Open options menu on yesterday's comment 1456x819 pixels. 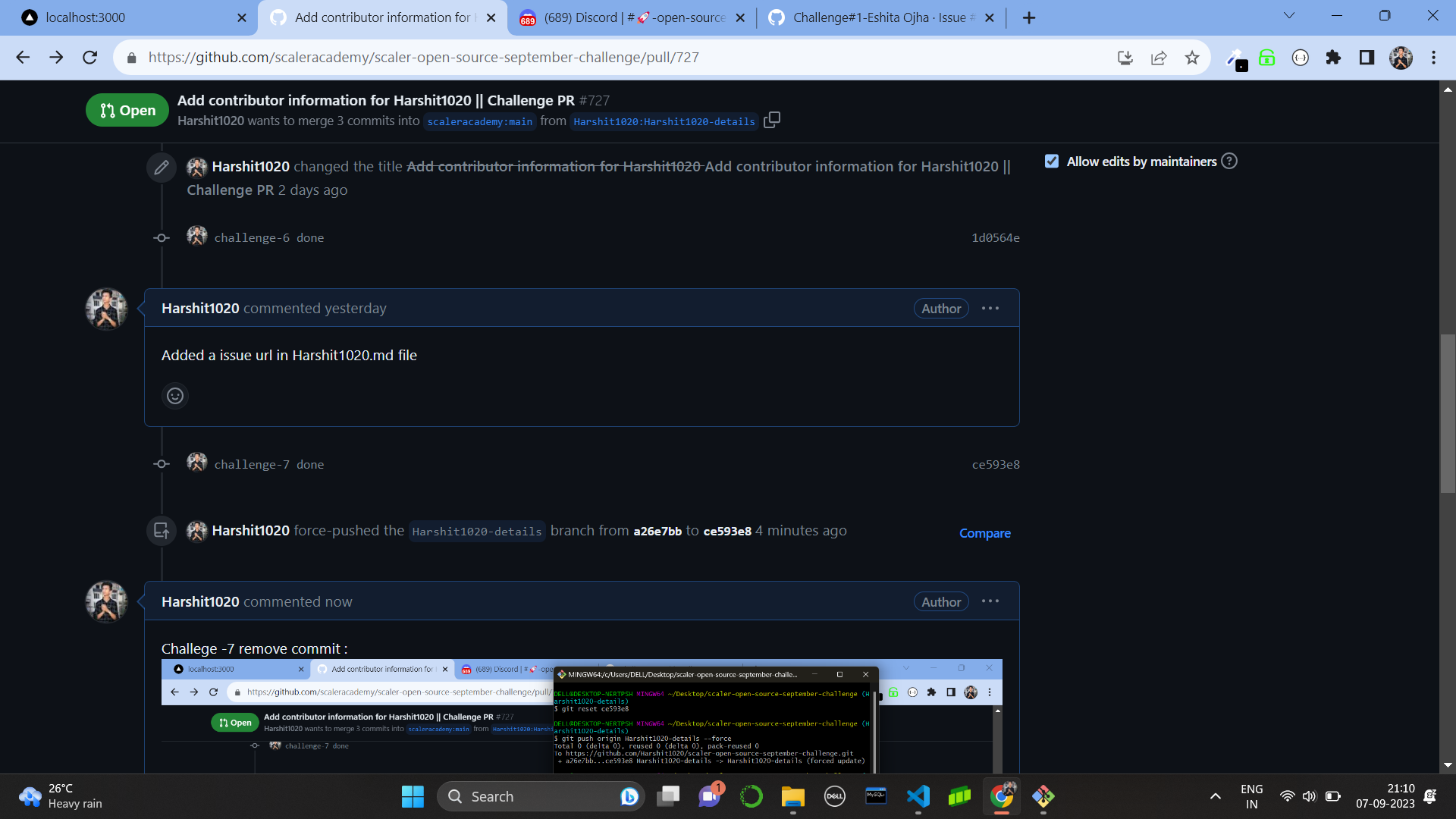[x=990, y=309]
